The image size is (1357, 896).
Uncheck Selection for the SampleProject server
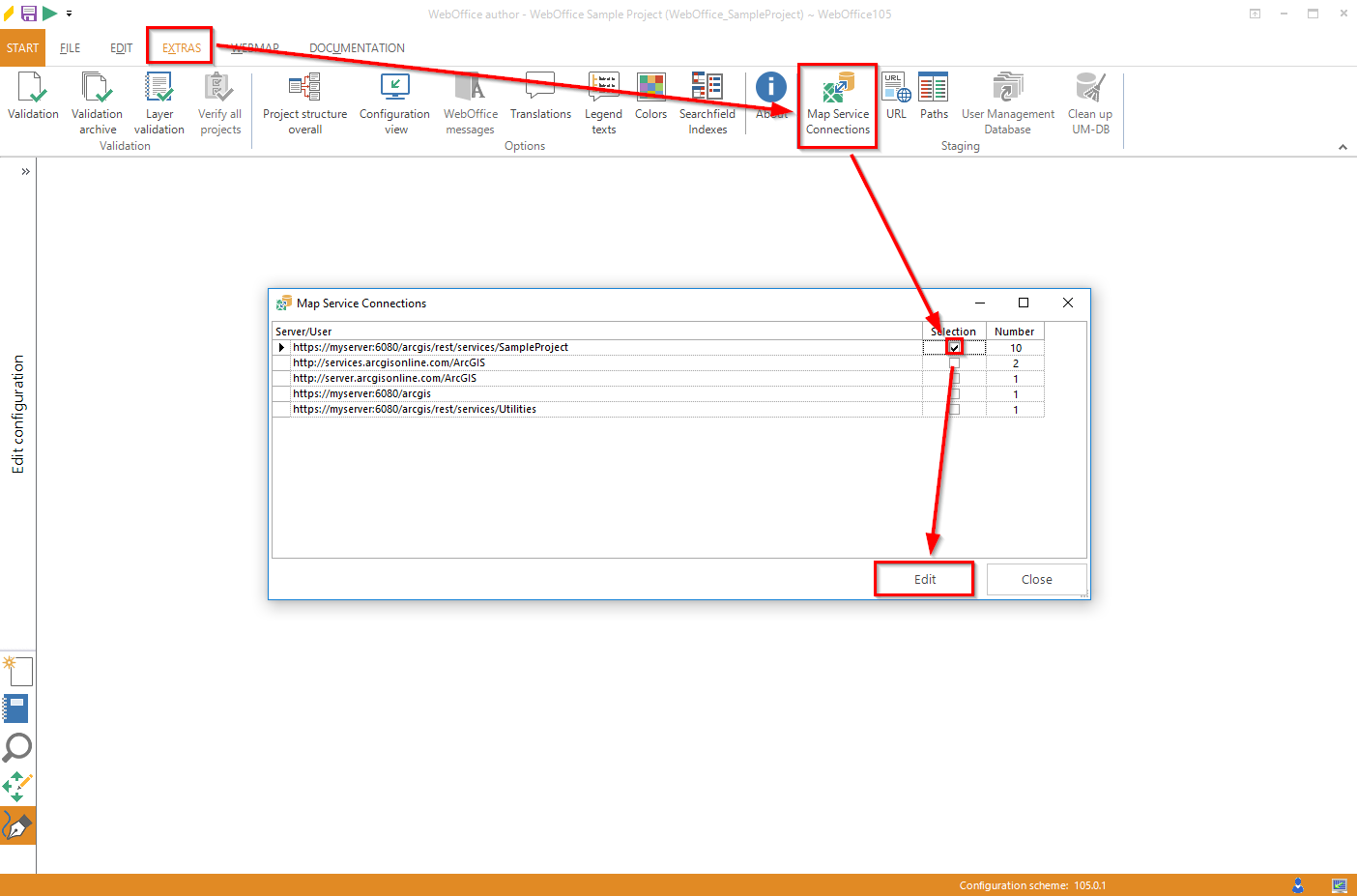coord(954,347)
